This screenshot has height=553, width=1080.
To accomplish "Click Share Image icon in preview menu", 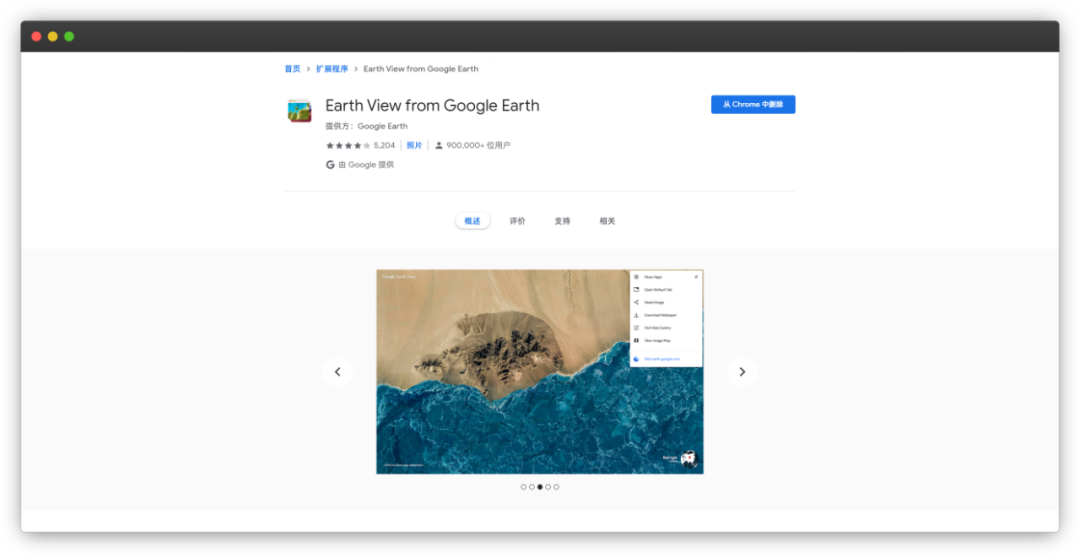I will pyautogui.click(x=636, y=302).
